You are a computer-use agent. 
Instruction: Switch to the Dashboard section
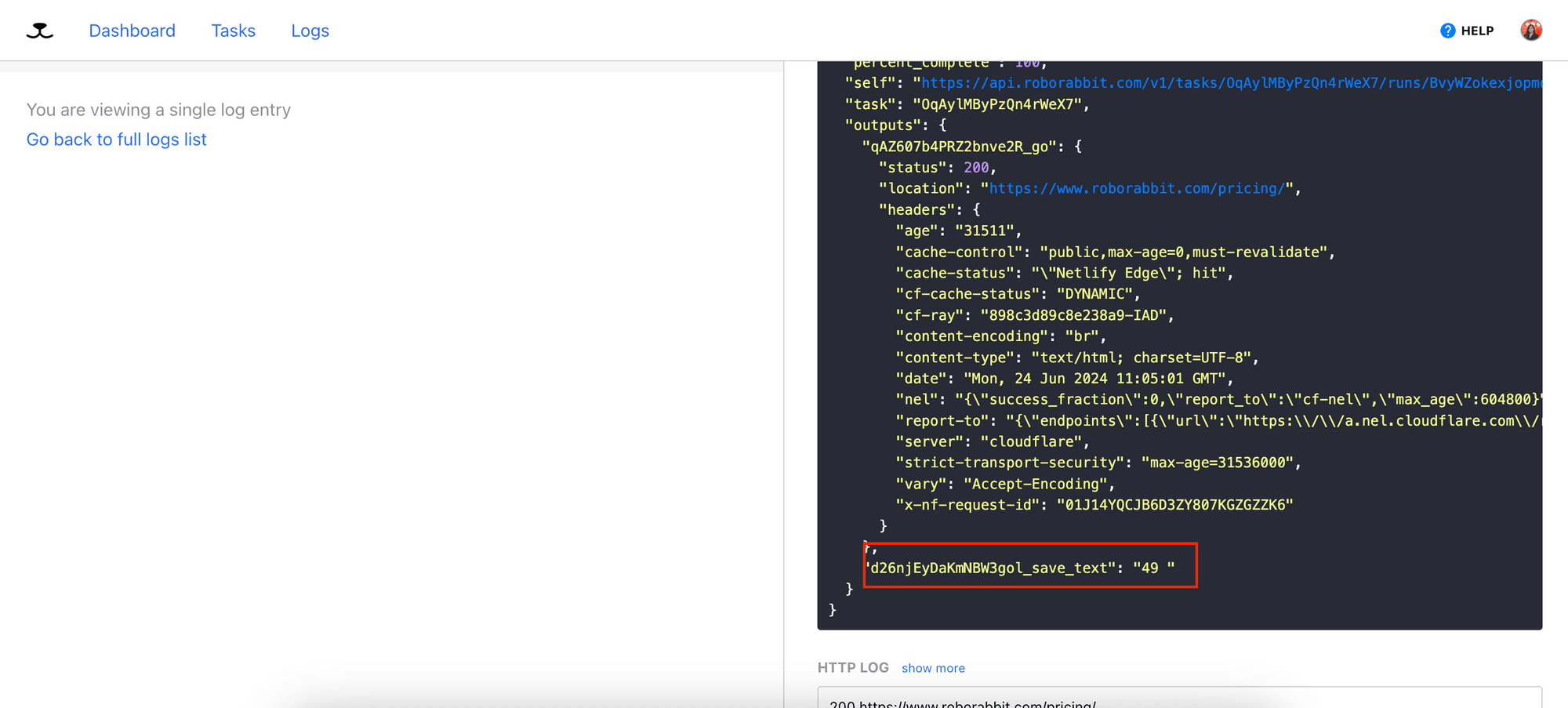point(132,30)
